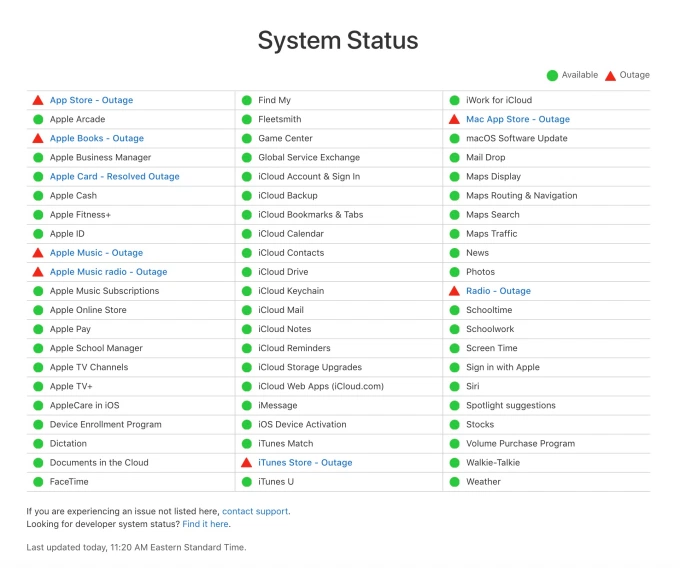Click the System Status page heading
The height and width of the screenshot is (568, 680).
(338, 41)
